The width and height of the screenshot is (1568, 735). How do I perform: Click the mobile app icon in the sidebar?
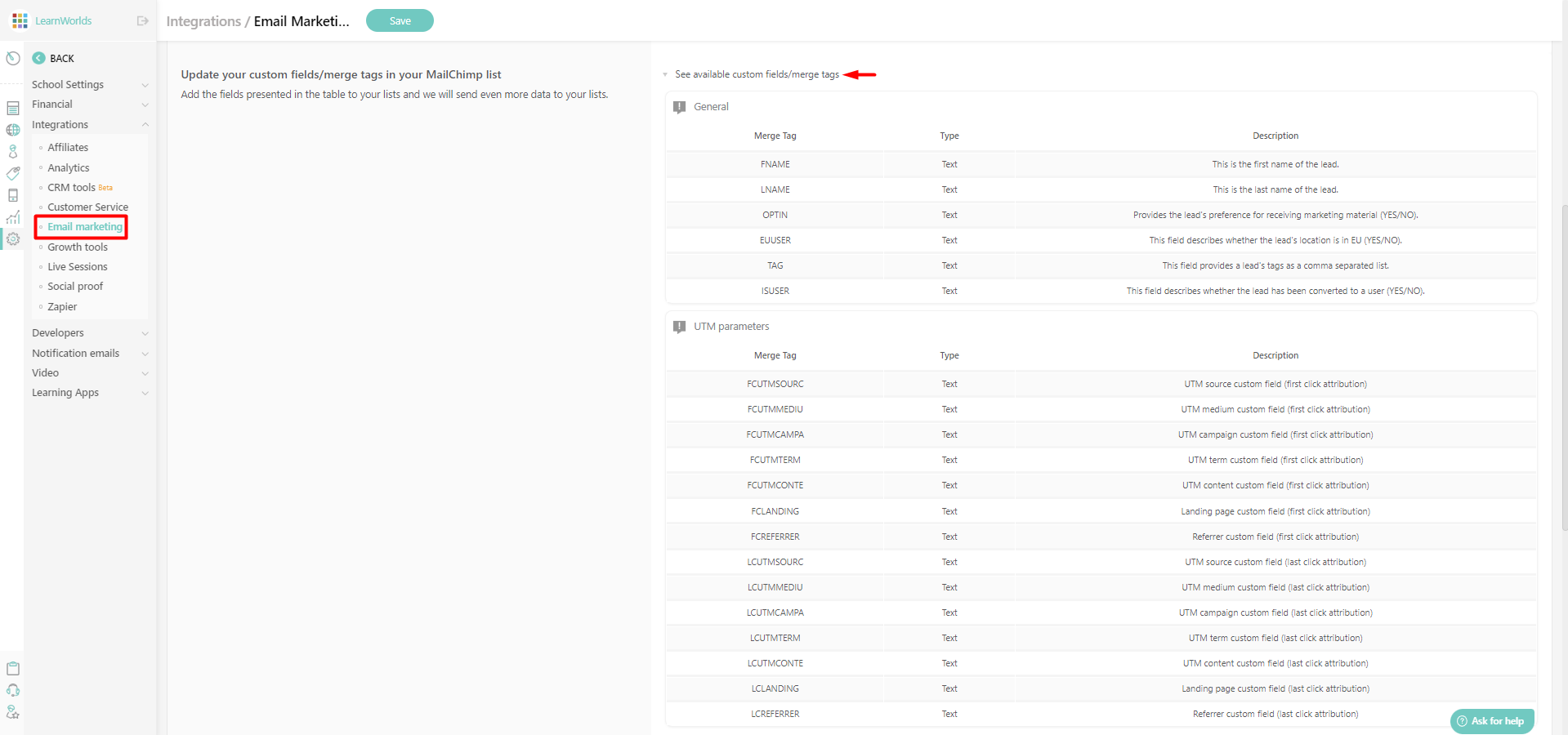(x=13, y=196)
